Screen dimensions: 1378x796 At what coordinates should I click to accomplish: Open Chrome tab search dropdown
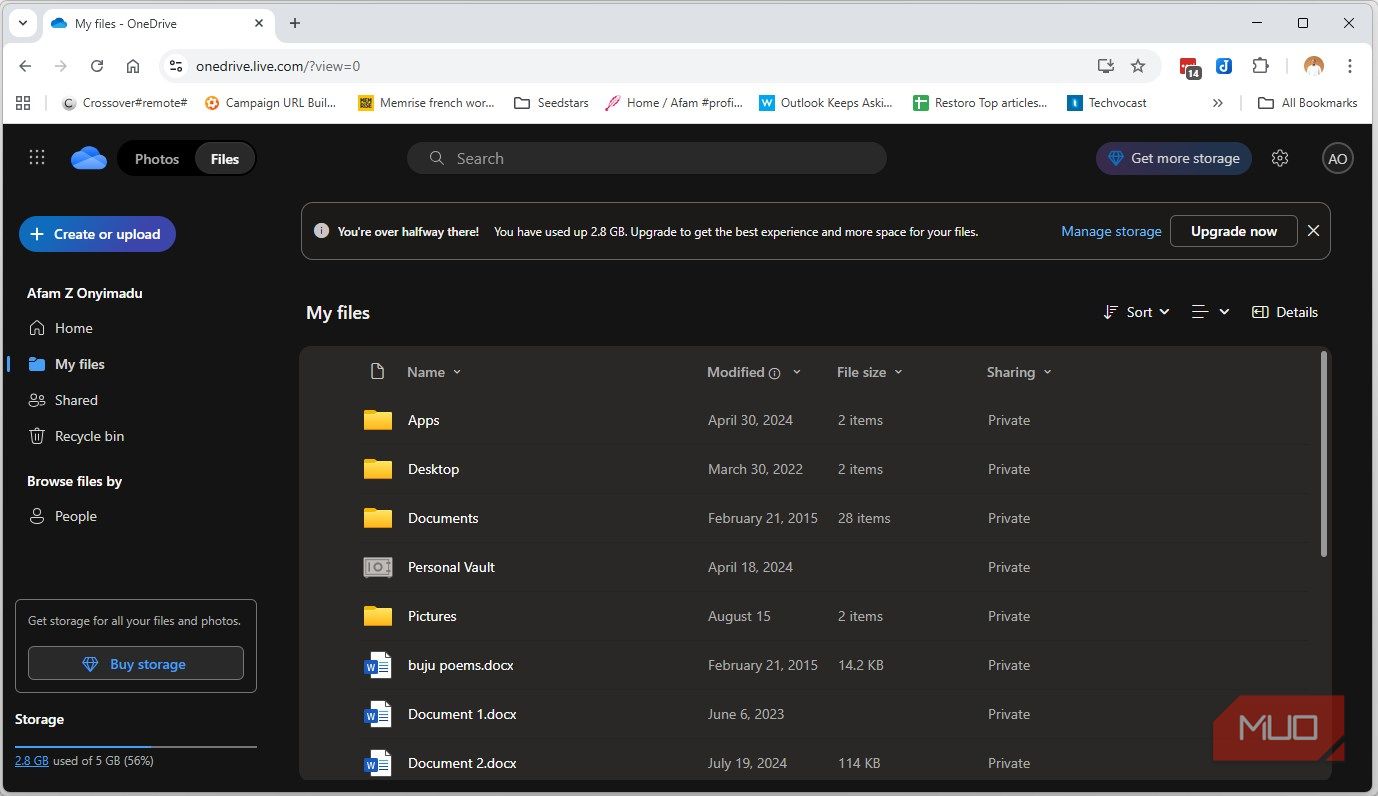coord(22,23)
